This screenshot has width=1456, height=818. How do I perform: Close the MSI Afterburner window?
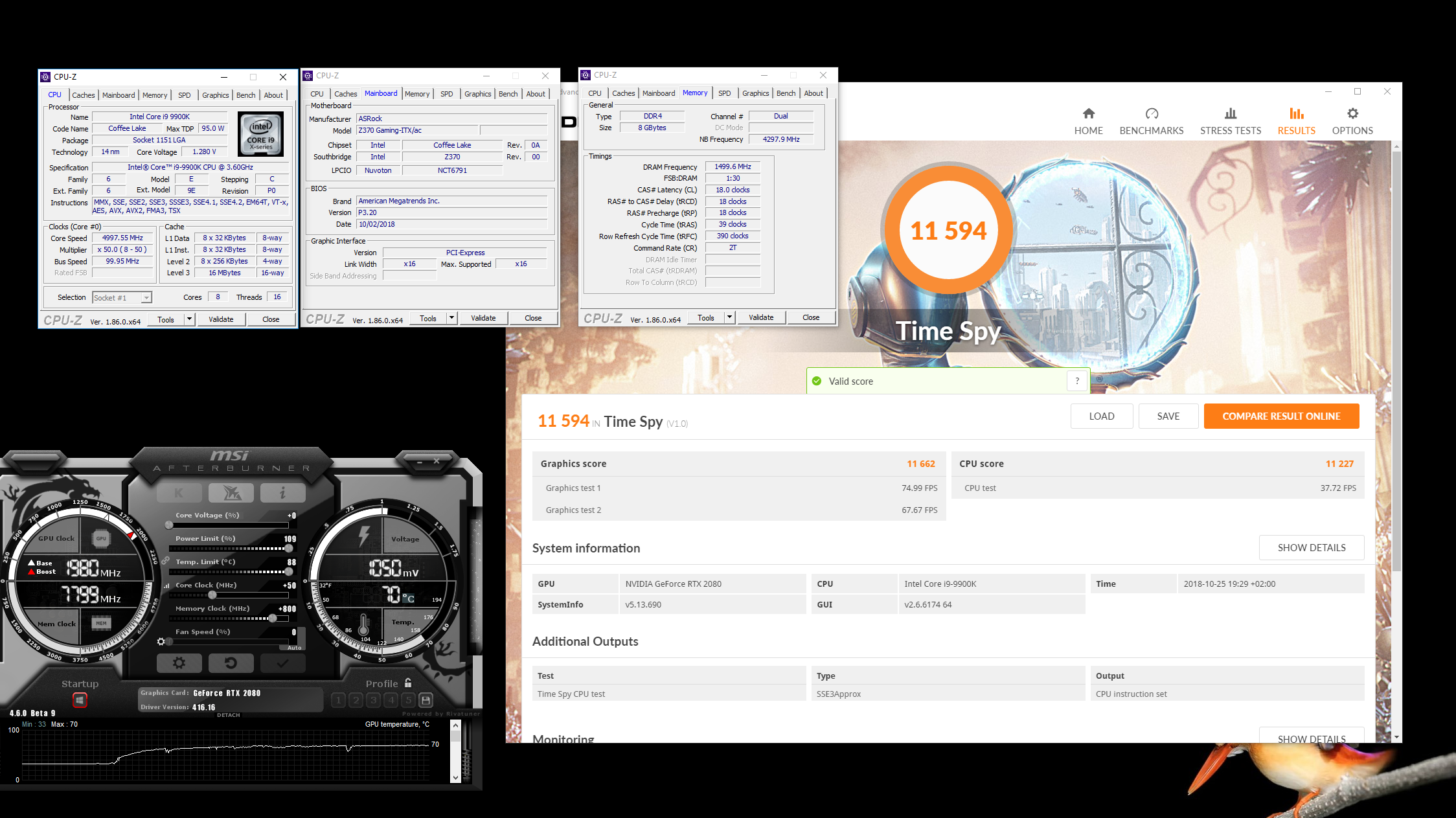(437, 461)
